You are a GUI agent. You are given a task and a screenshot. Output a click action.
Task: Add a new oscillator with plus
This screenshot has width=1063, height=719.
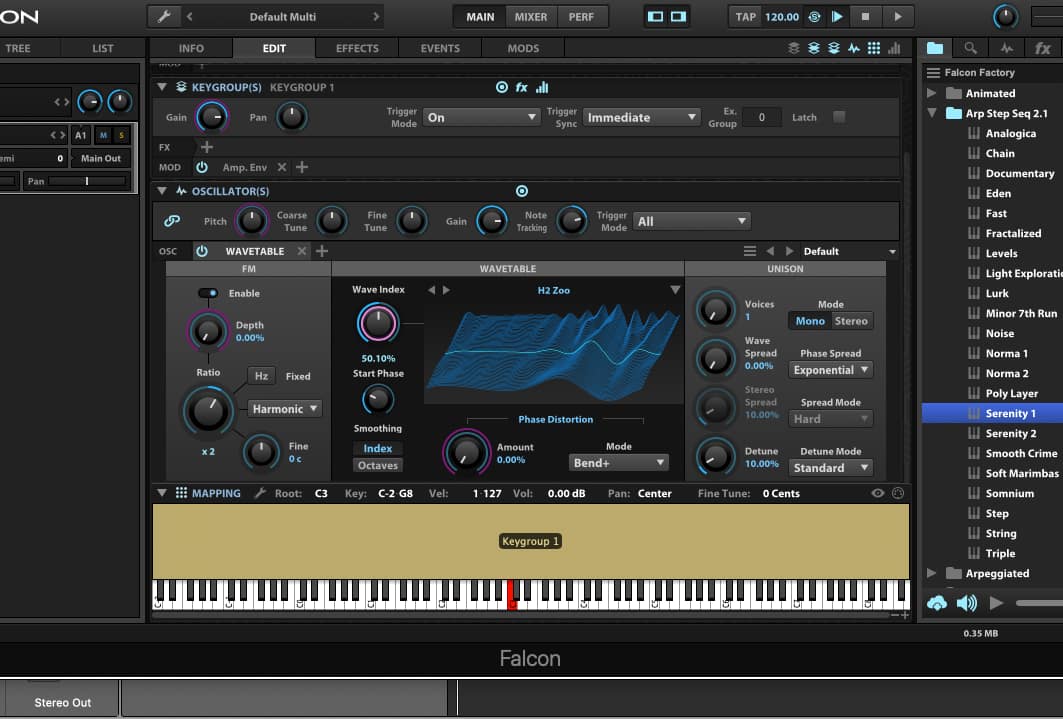pos(322,251)
